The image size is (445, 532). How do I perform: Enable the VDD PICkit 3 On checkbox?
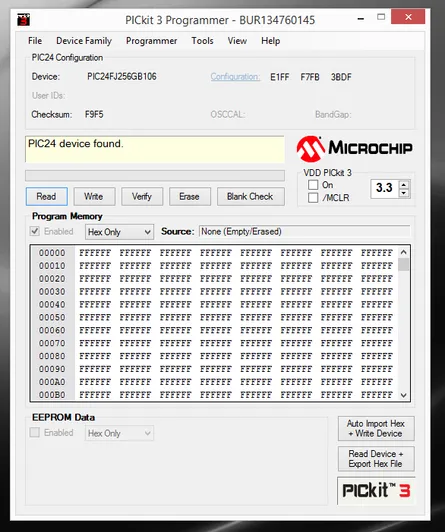pyautogui.click(x=313, y=185)
